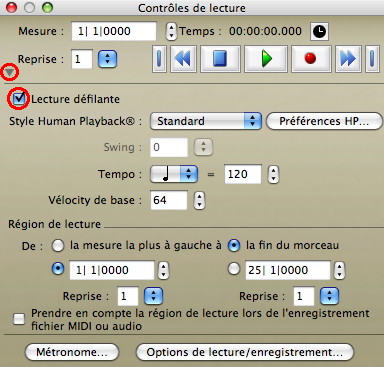The width and height of the screenshot is (384, 367).
Task: Click the stepper beside the 25|1|0000 field
Action: coord(339,270)
